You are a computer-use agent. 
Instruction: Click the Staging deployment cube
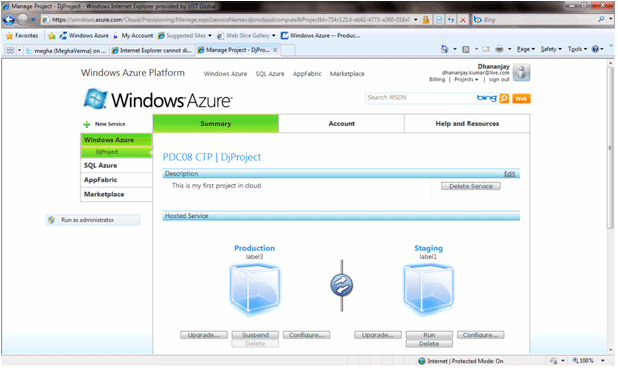pyautogui.click(x=428, y=290)
